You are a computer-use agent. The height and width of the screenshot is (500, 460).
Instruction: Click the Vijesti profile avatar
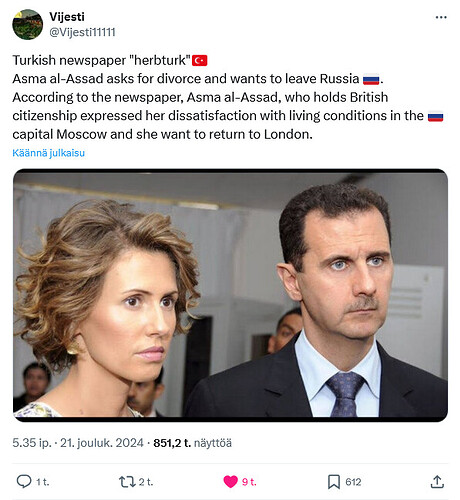coord(28,24)
